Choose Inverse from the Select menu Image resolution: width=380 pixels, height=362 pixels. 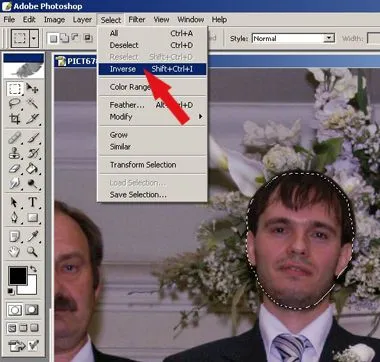coord(152,69)
